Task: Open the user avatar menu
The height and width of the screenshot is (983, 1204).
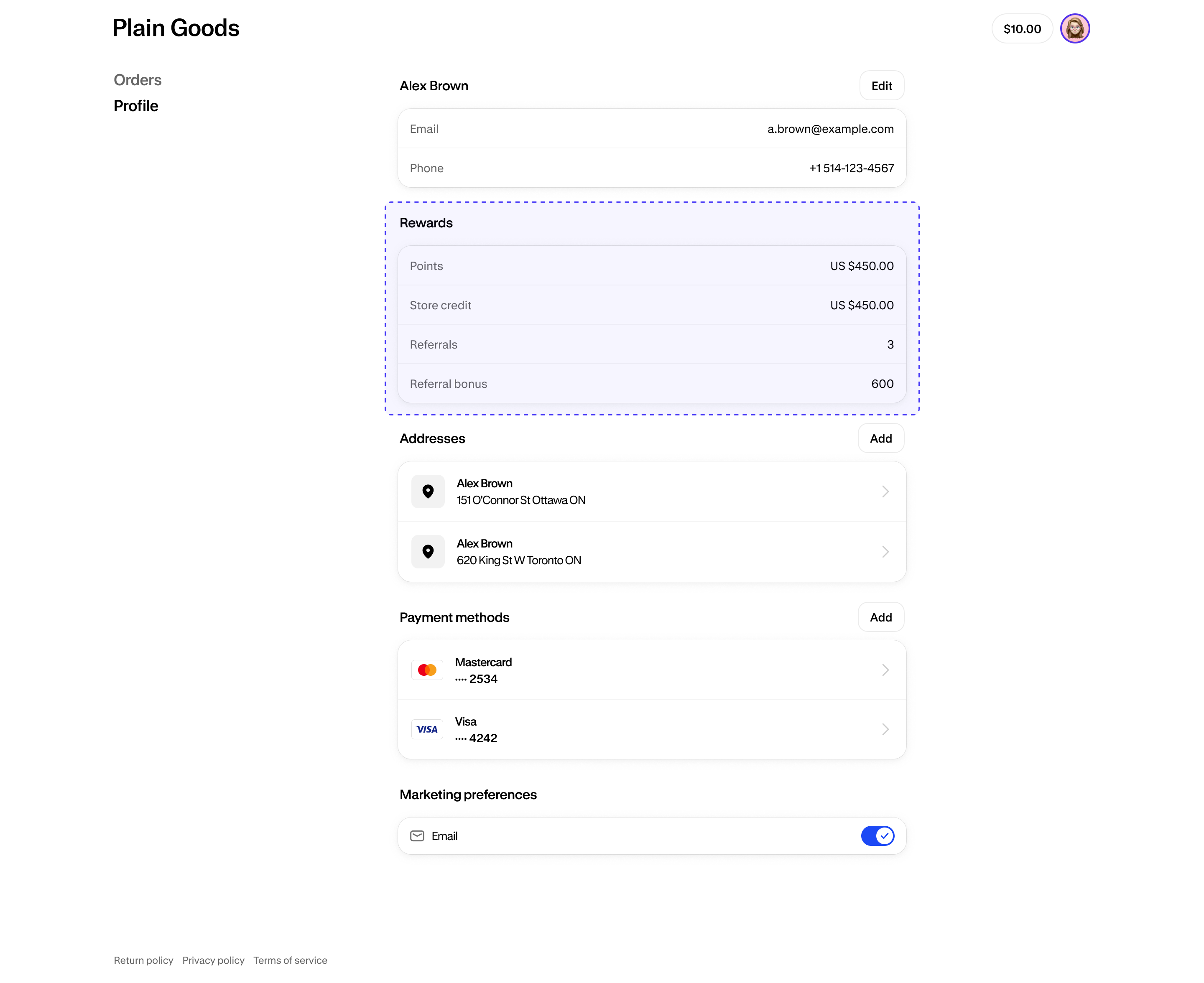Action: (1074, 28)
